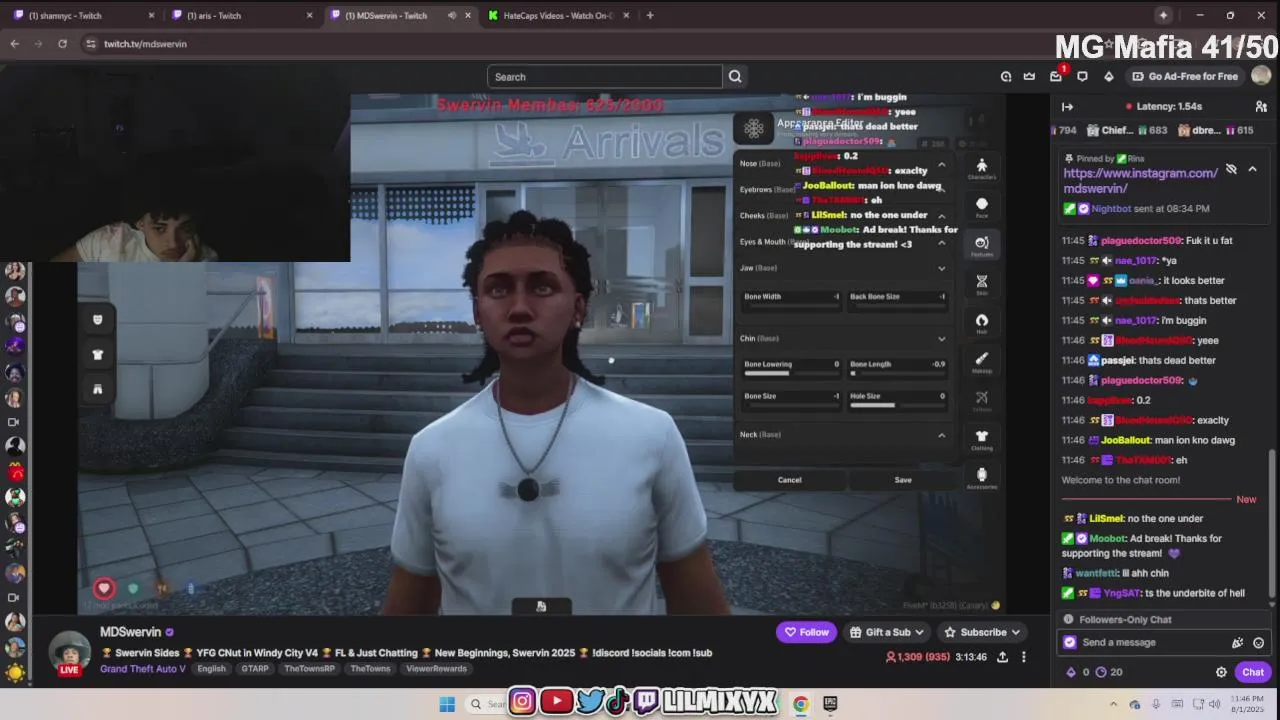Open Twitch whispers icon
The width and height of the screenshot is (1280, 720).
pos(1082,76)
